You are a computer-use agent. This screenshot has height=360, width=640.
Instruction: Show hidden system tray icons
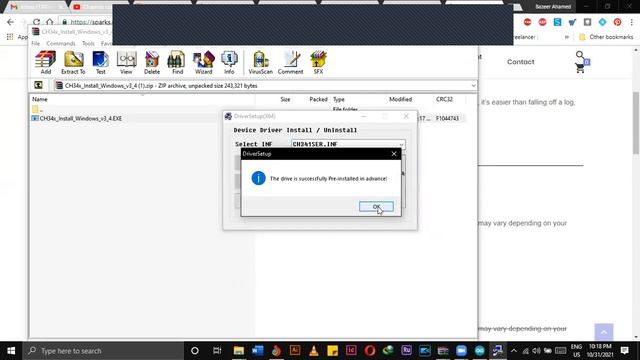pyautogui.click(x=513, y=351)
